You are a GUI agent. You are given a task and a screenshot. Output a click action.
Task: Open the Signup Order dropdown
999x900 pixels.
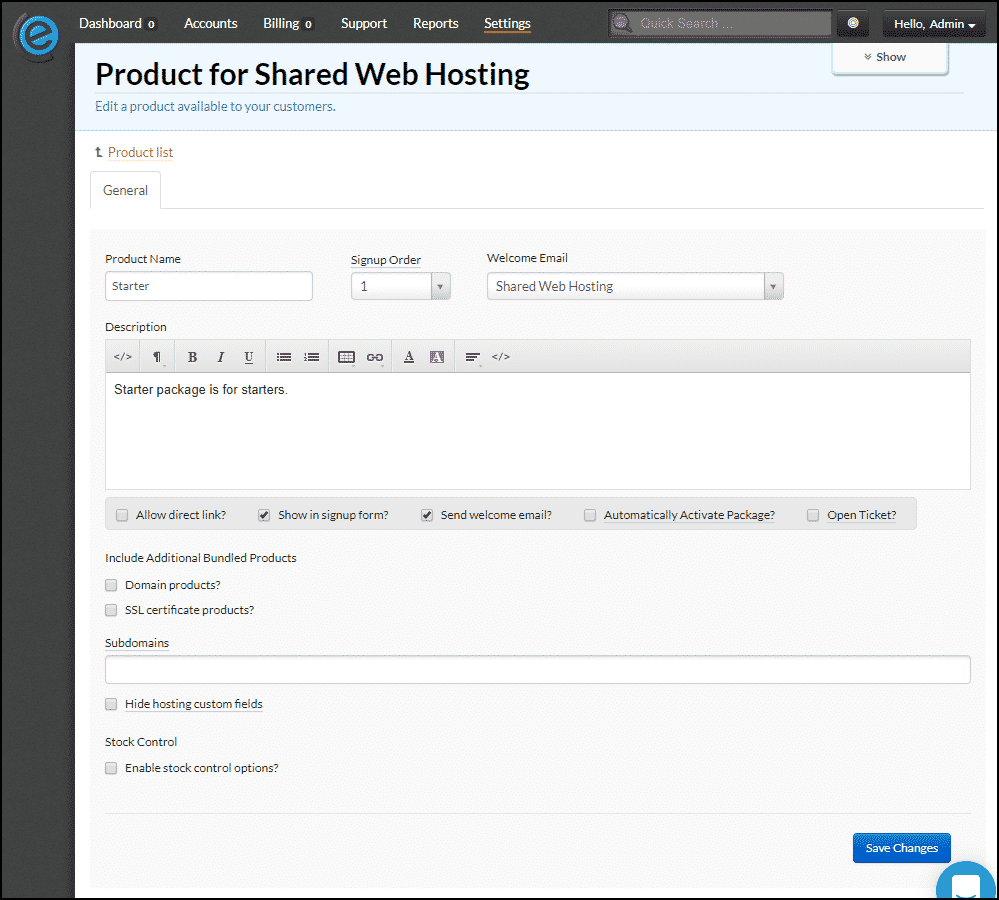401,286
